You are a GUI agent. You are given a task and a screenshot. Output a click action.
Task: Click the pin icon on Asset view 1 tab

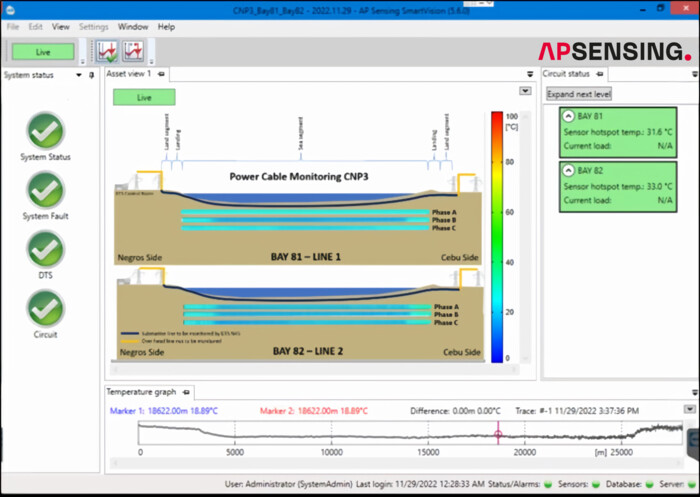[x=163, y=74]
